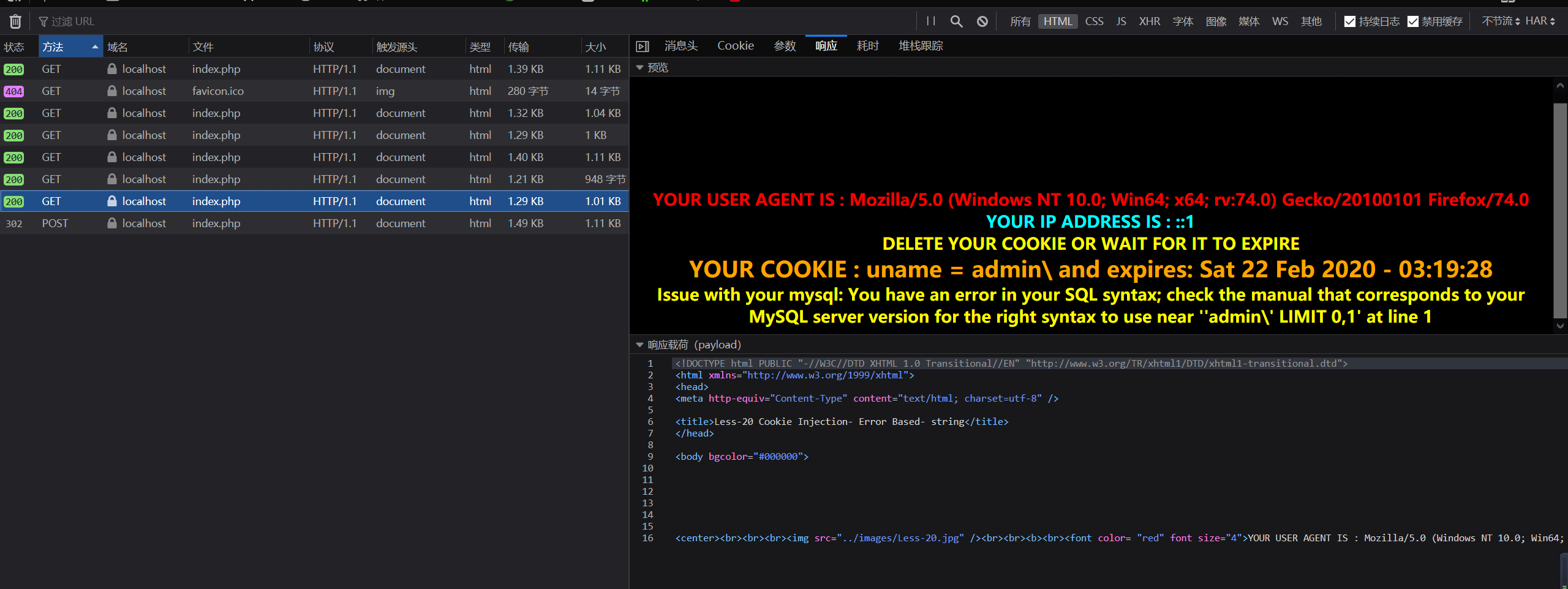Viewport: 1568px width, 589px height.
Task: Select the request with 1.21 KB transfer
Action: pos(314,179)
